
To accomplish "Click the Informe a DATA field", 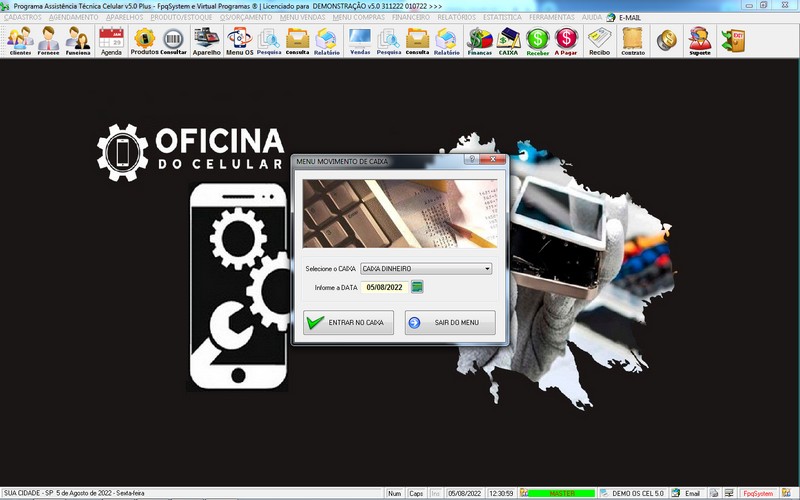I will point(384,287).
